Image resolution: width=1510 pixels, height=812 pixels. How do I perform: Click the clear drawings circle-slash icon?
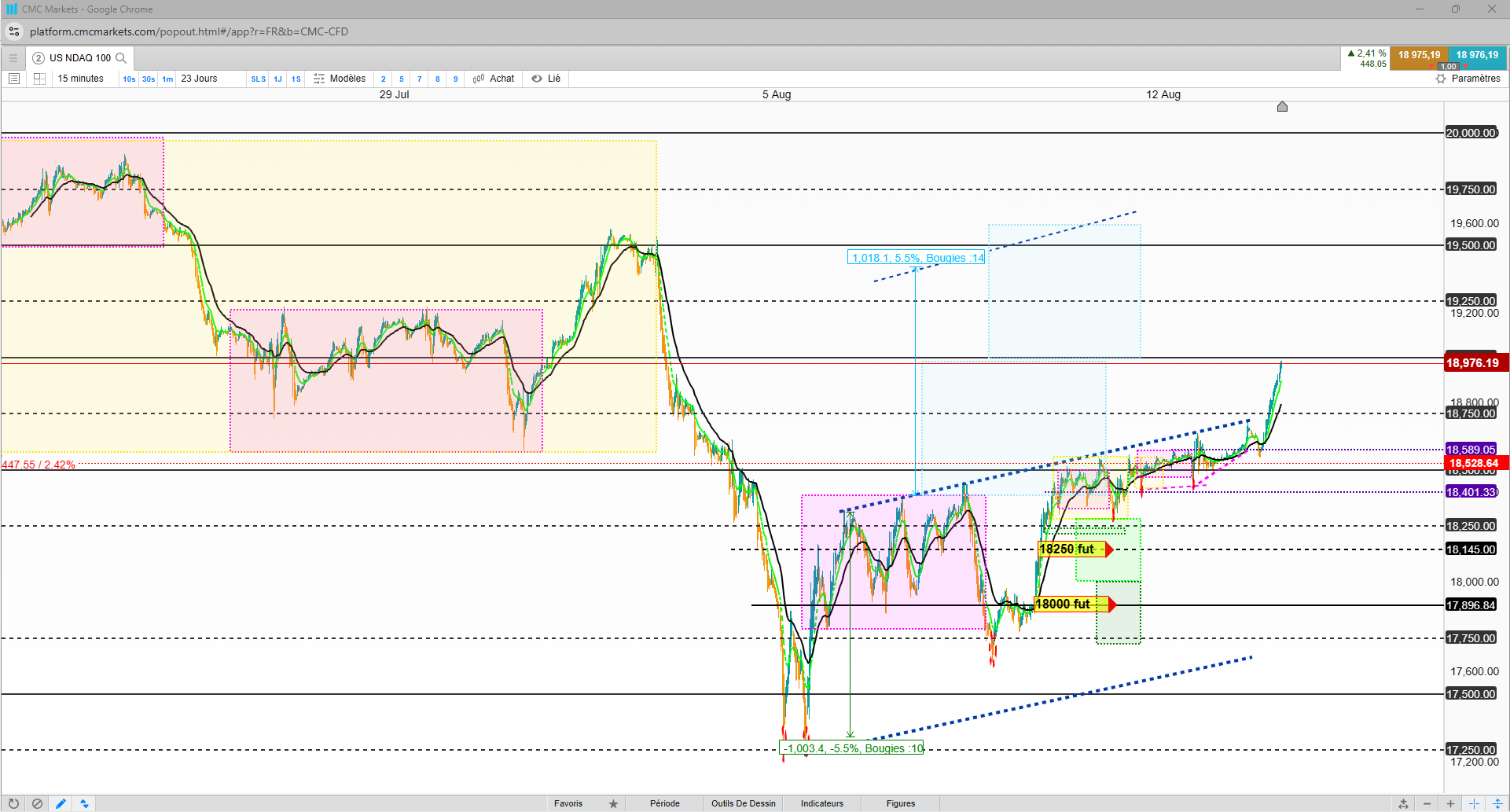coord(37,803)
